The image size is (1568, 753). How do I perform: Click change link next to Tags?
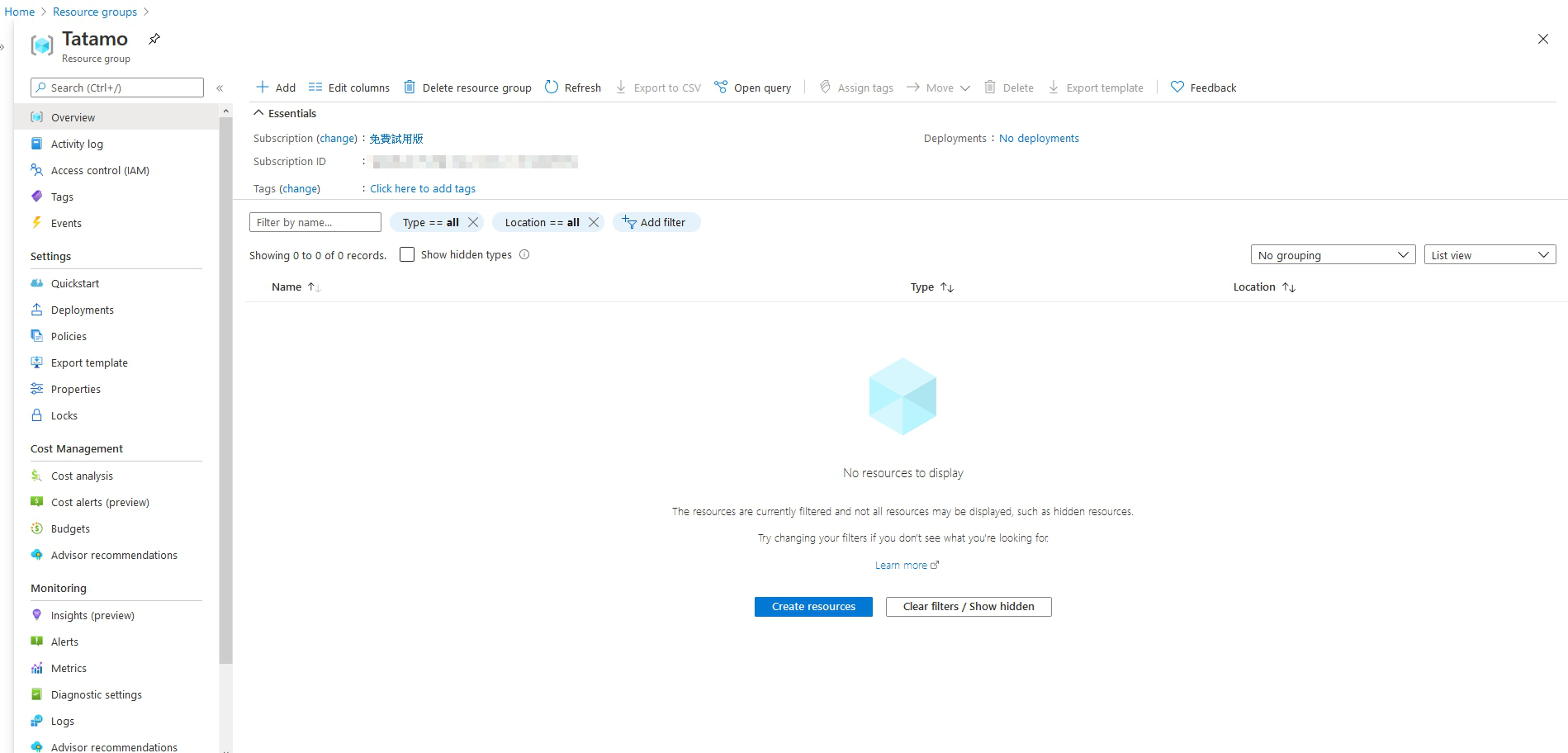point(300,188)
